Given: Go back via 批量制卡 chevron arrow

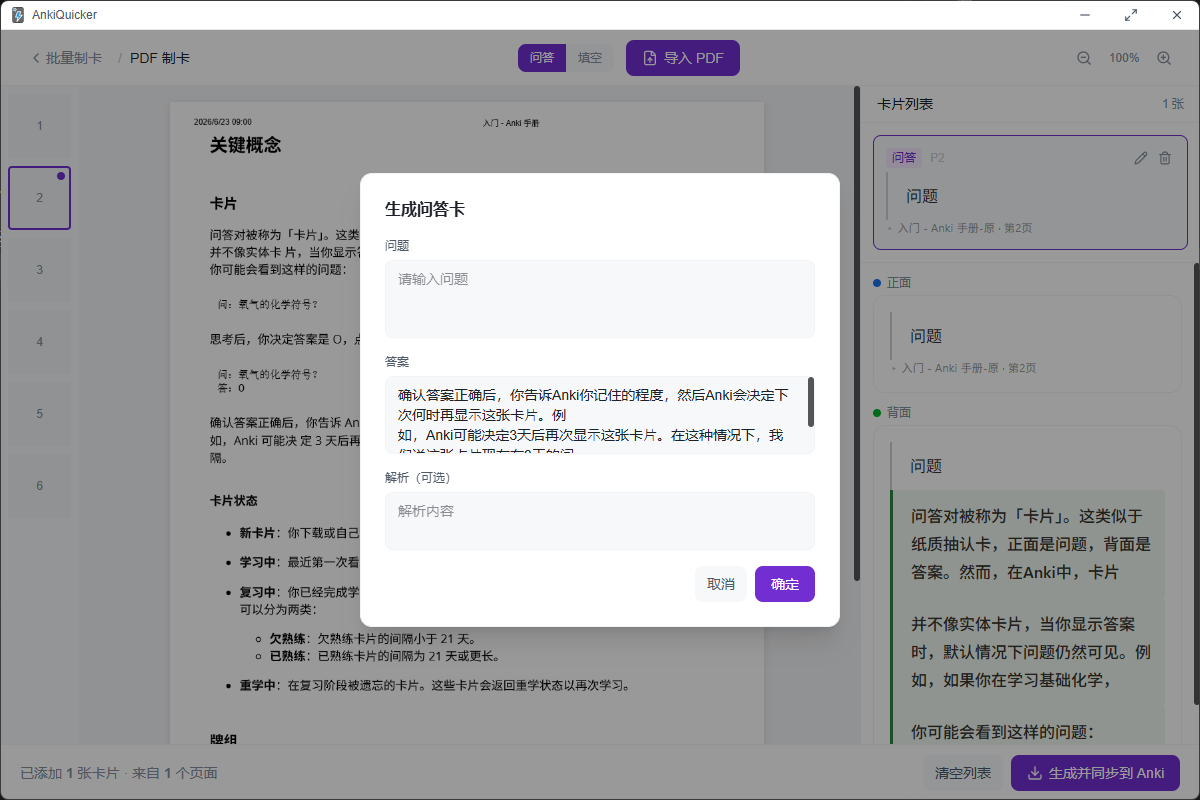Looking at the screenshot, I should [x=36, y=58].
